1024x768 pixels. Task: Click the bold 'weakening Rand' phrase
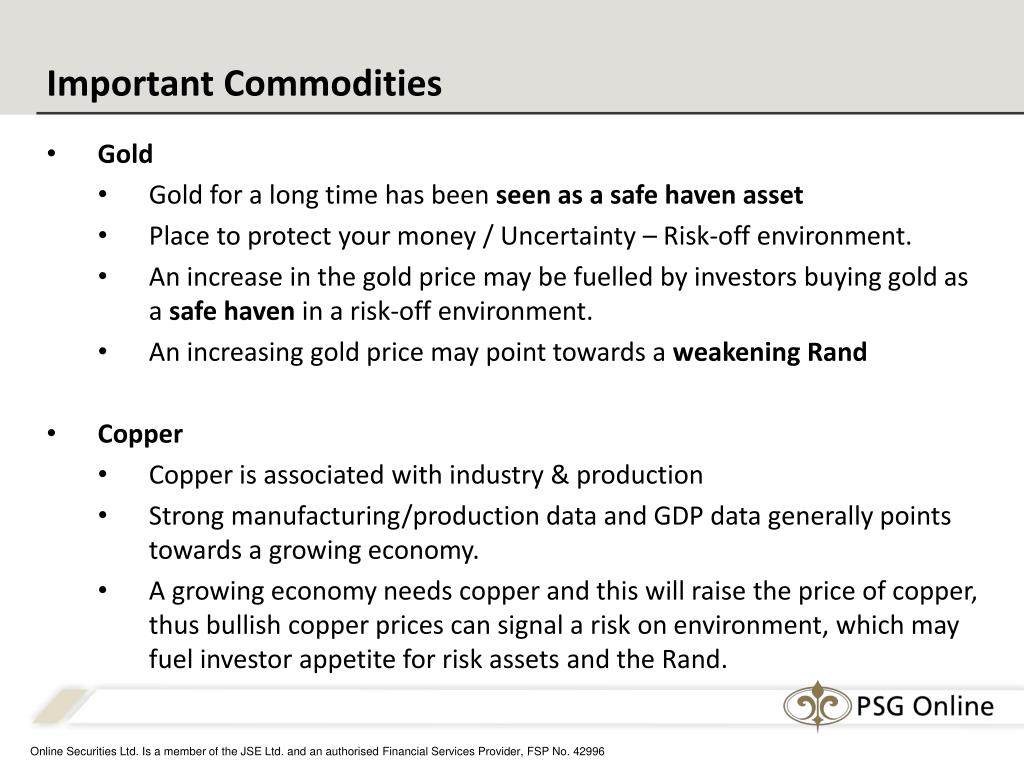click(x=769, y=353)
